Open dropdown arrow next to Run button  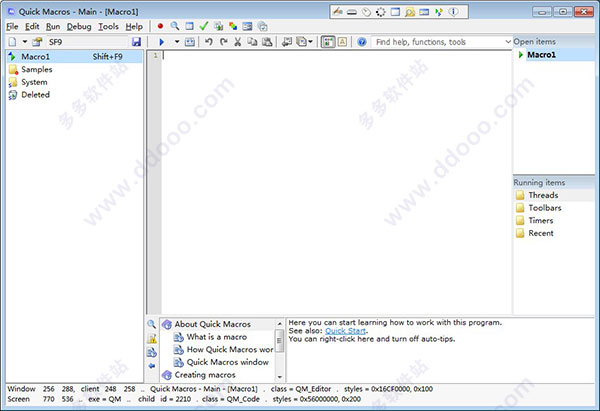pyautogui.click(x=177, y=42)
